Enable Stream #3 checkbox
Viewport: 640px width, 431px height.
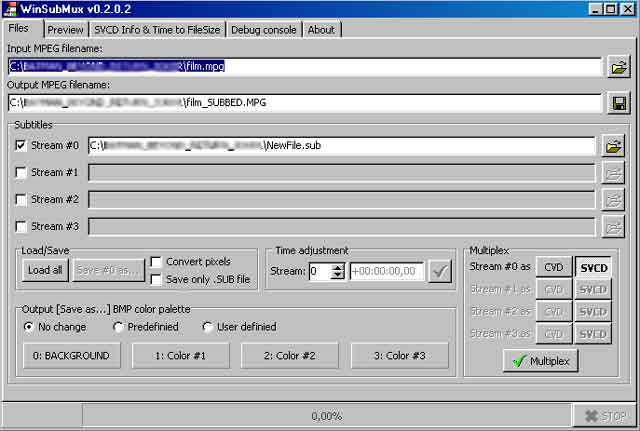[x=20, y=226]
